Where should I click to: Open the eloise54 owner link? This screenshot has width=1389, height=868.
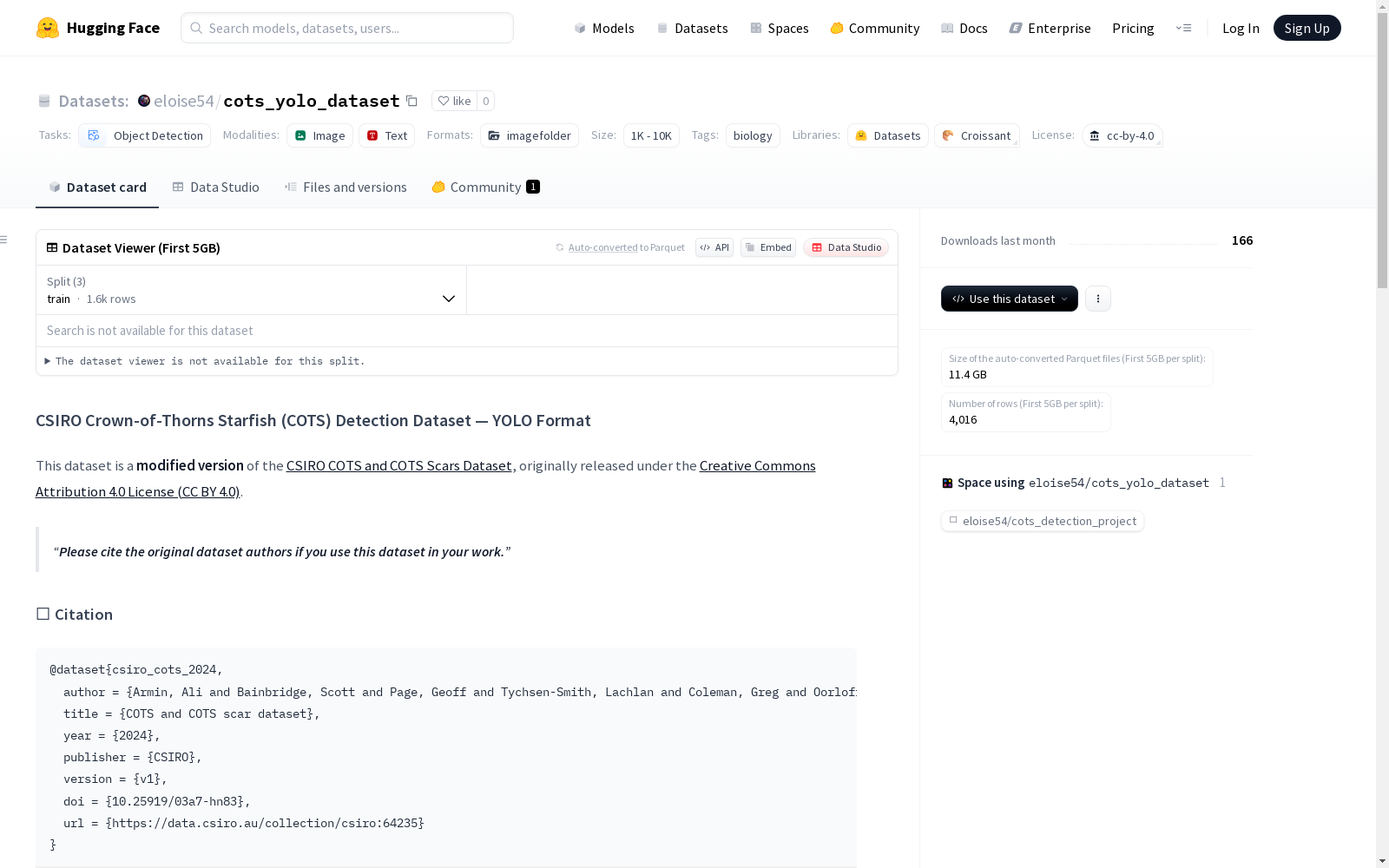click(x=183, y=101)
